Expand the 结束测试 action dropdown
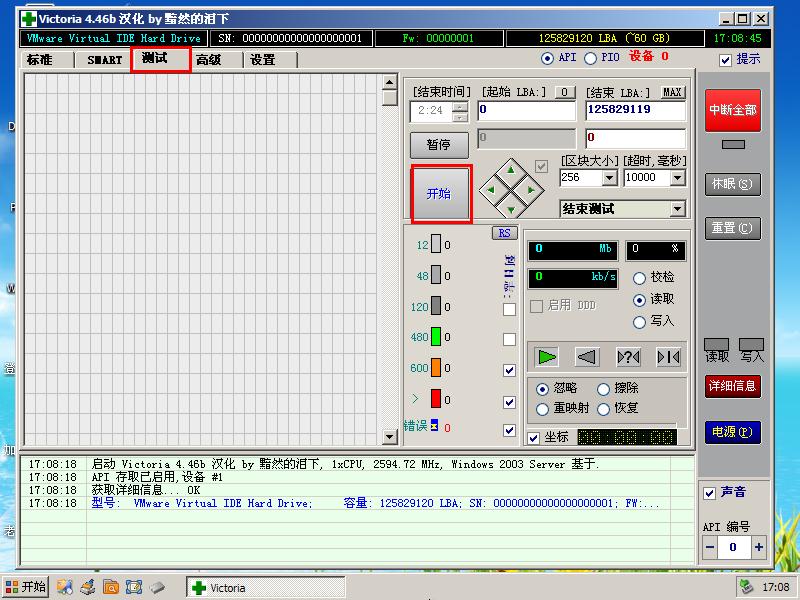The width and height of the screenshot is (800, 600). 678,209
